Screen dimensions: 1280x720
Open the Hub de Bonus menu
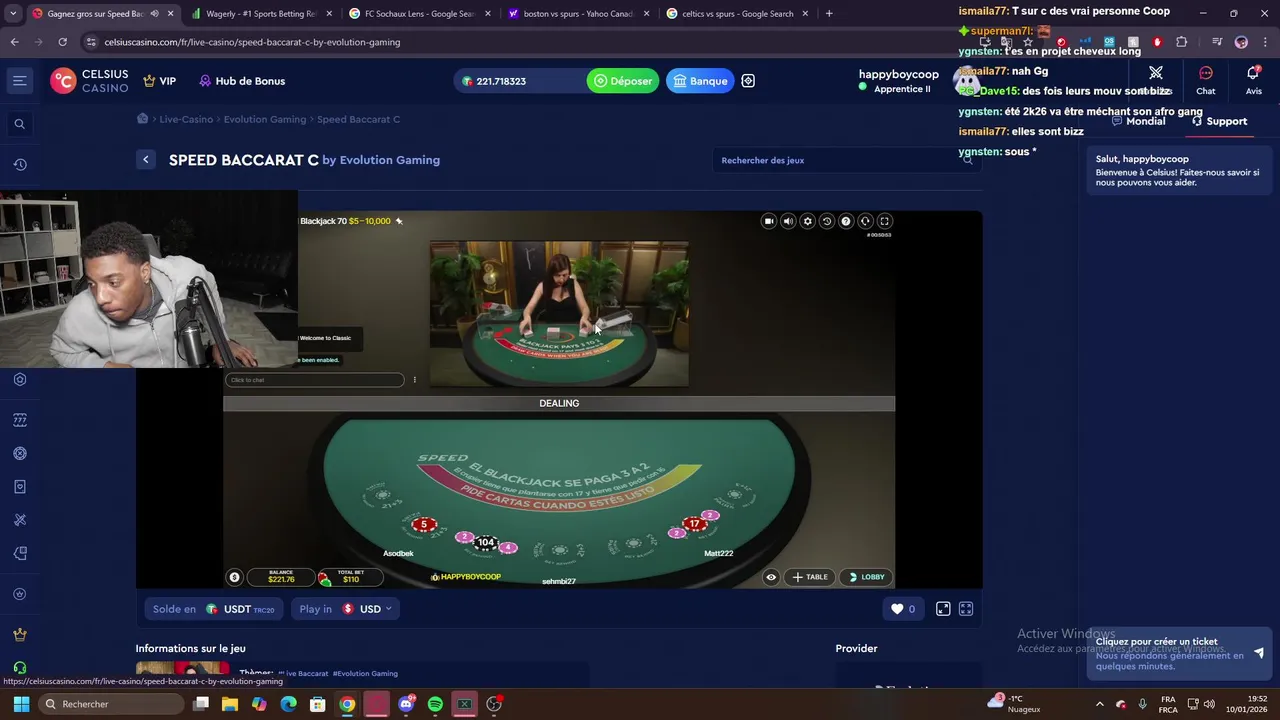(x=242, y=81)
